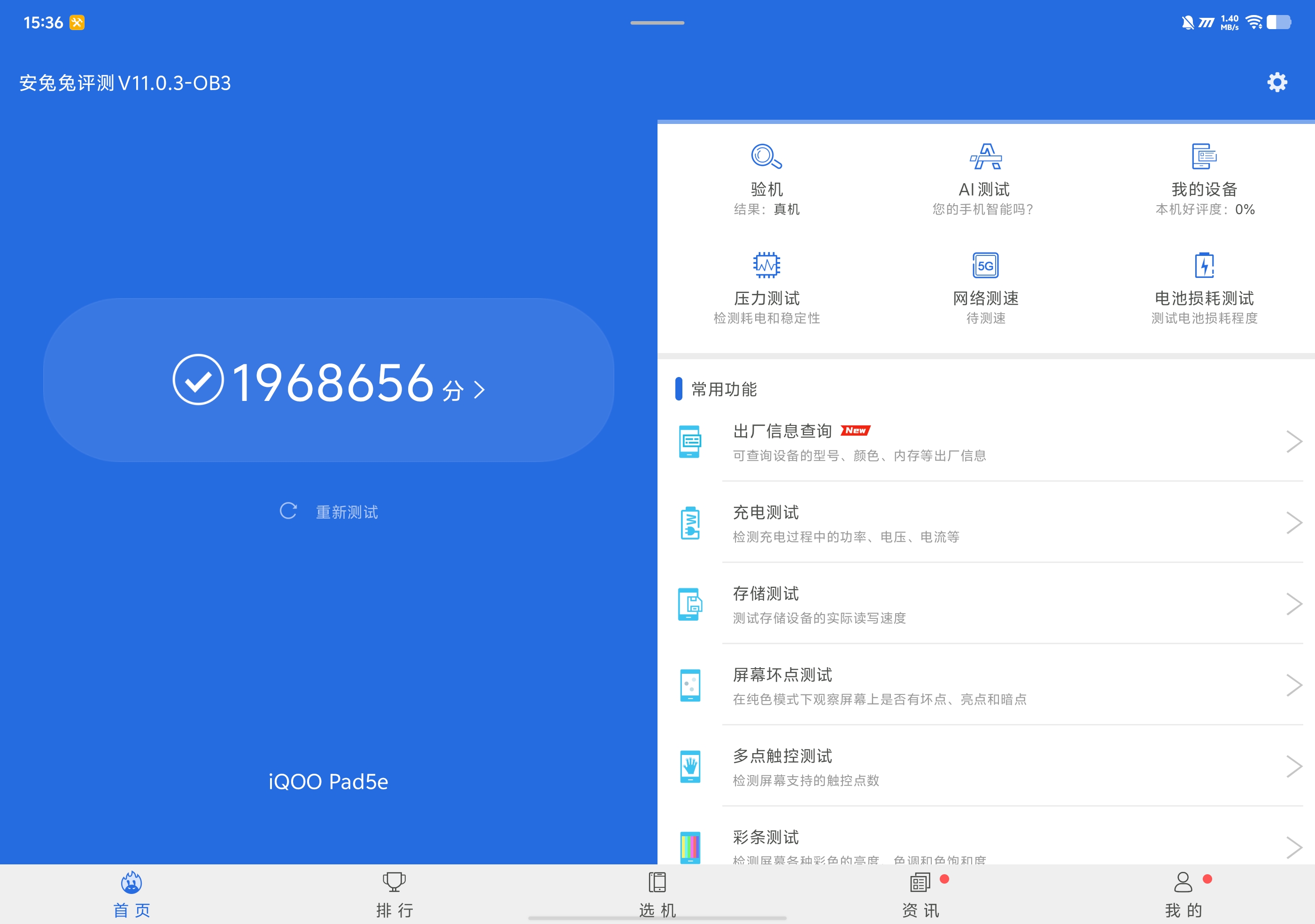
Task: Open the 验机 device verification icon
Action: tap(766, 157)
